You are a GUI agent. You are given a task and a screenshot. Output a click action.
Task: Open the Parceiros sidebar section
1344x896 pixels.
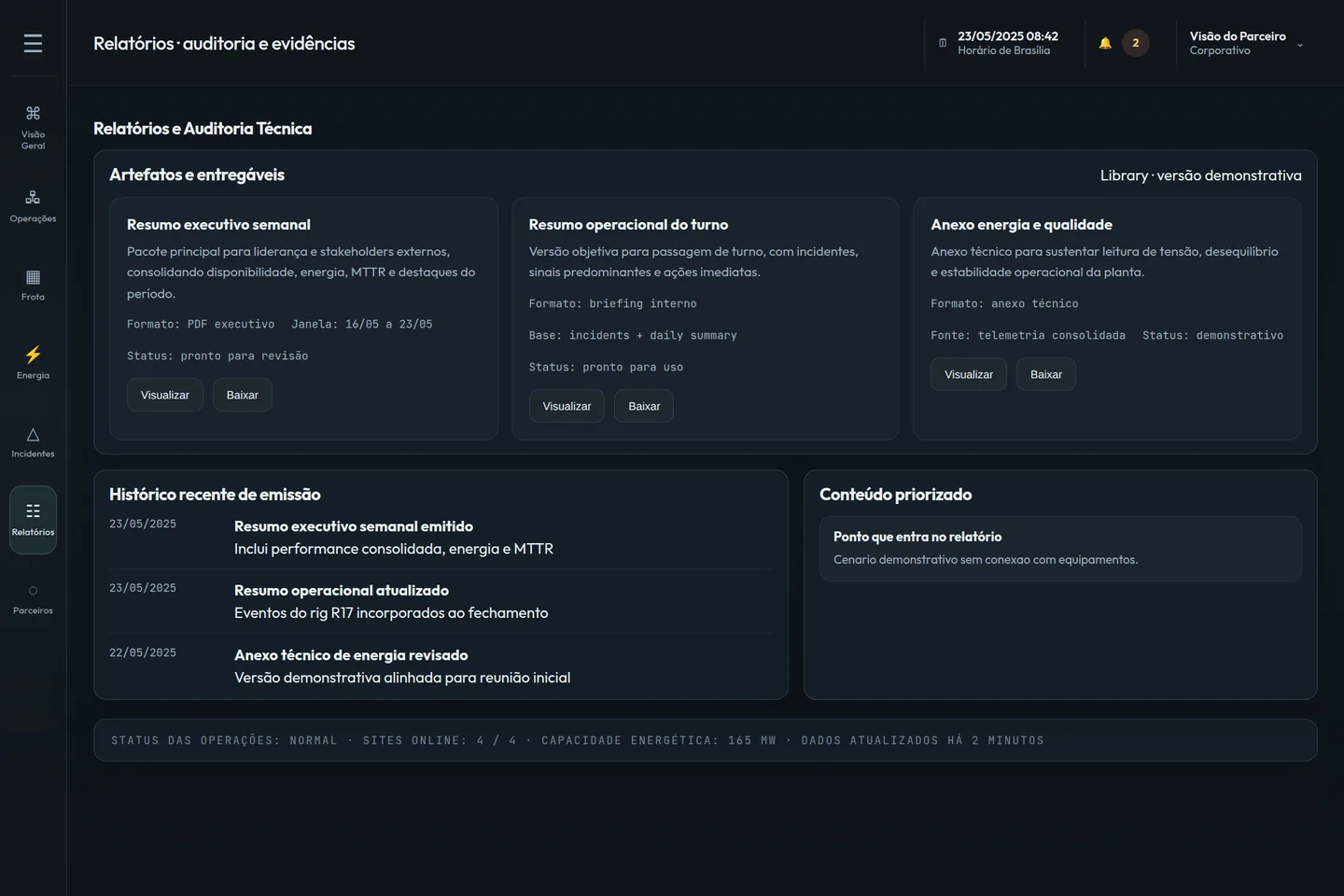click(x=33, y=598)
